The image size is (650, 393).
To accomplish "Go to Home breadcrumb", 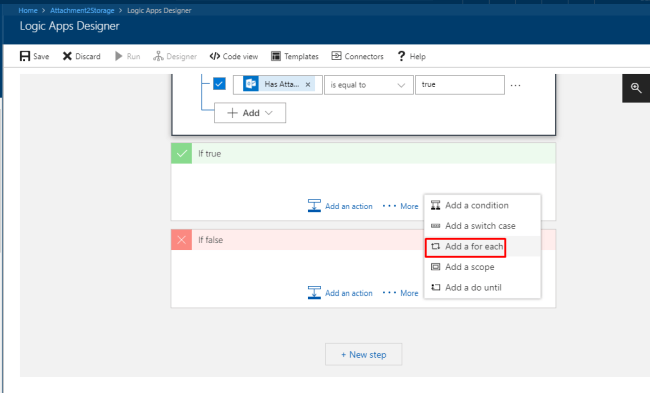I will tap(28, 10).
